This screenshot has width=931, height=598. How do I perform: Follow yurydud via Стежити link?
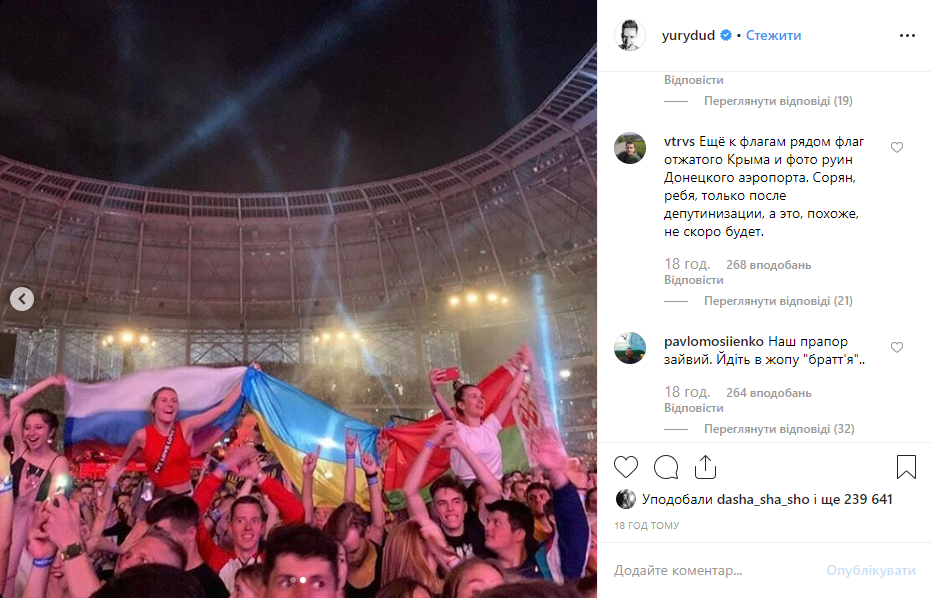pos(773,36)
